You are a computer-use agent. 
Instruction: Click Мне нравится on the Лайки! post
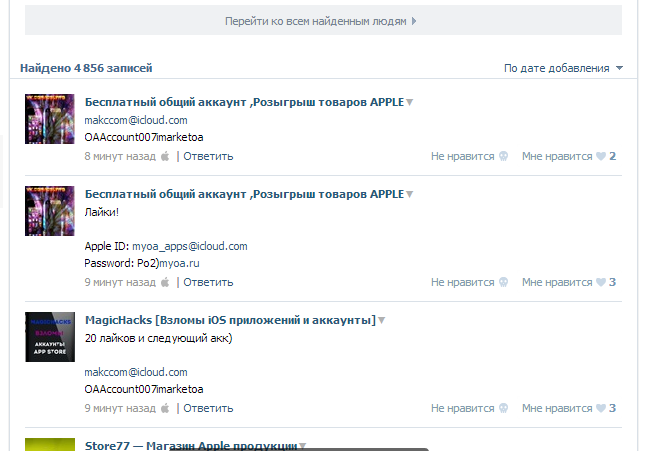coord(557,282)
